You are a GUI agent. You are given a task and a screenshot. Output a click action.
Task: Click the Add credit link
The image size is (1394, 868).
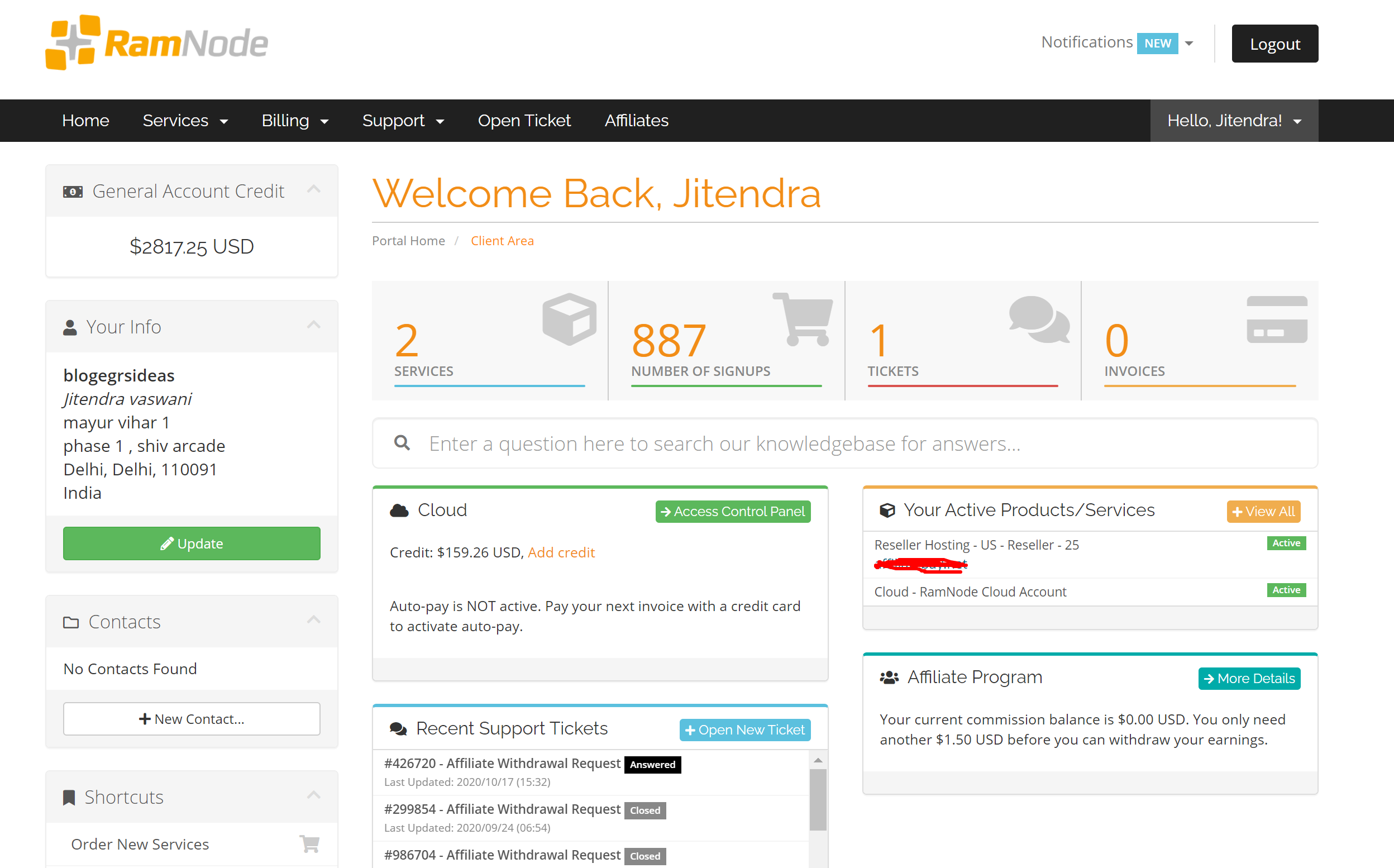point(561,552)
